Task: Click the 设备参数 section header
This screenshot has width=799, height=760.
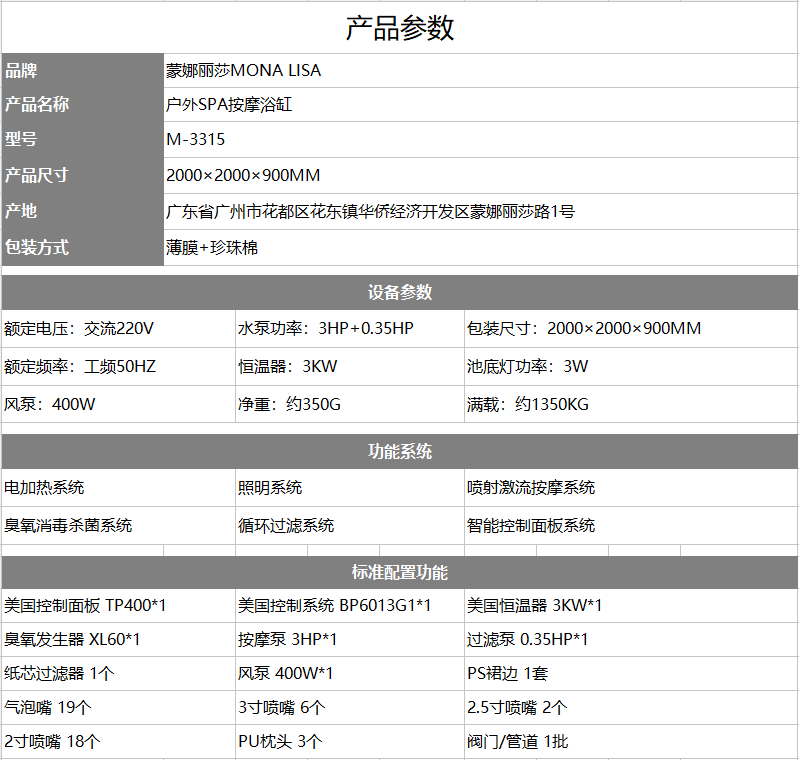Action: [400, 292]
